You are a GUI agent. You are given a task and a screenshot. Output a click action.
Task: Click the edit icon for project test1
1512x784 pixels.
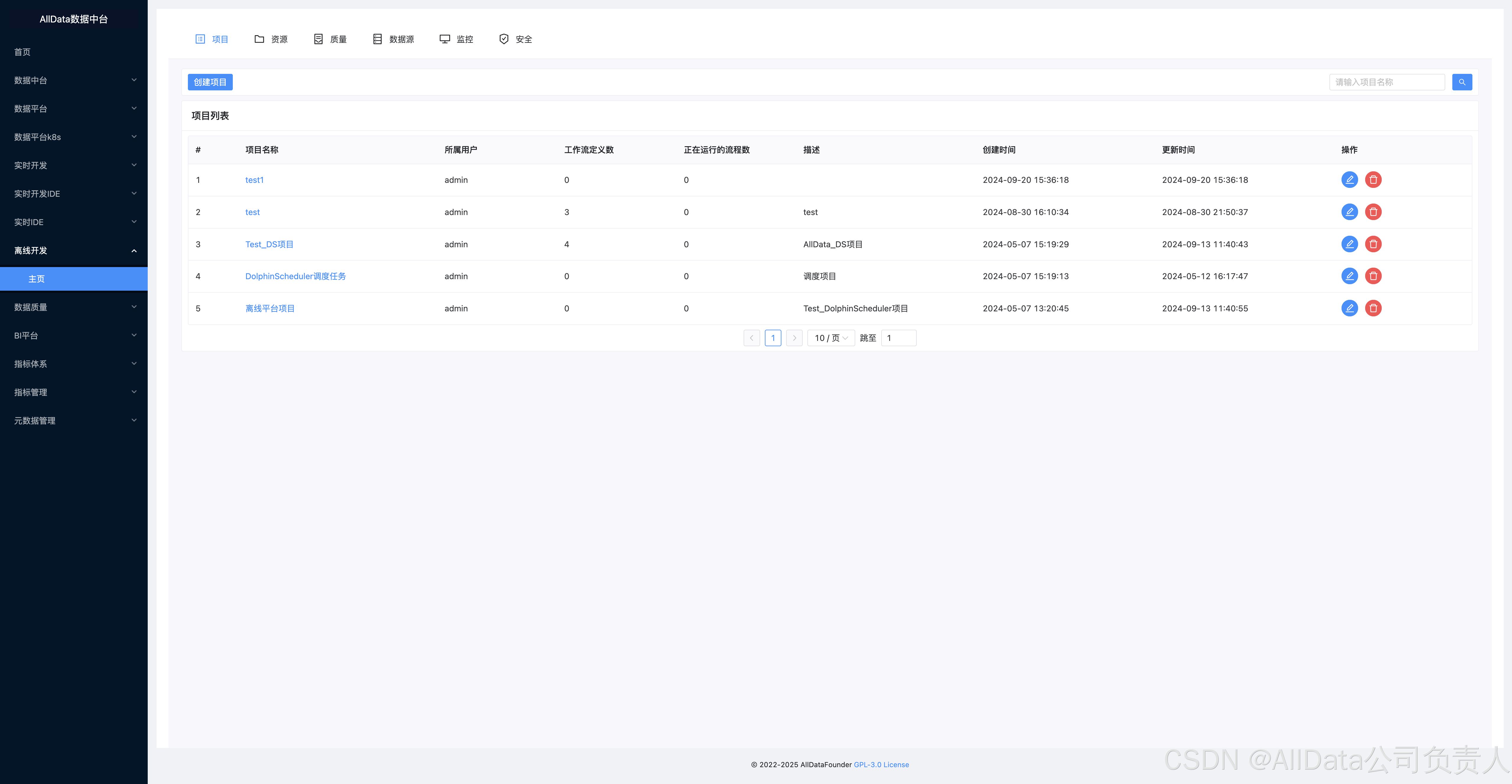1350,180
